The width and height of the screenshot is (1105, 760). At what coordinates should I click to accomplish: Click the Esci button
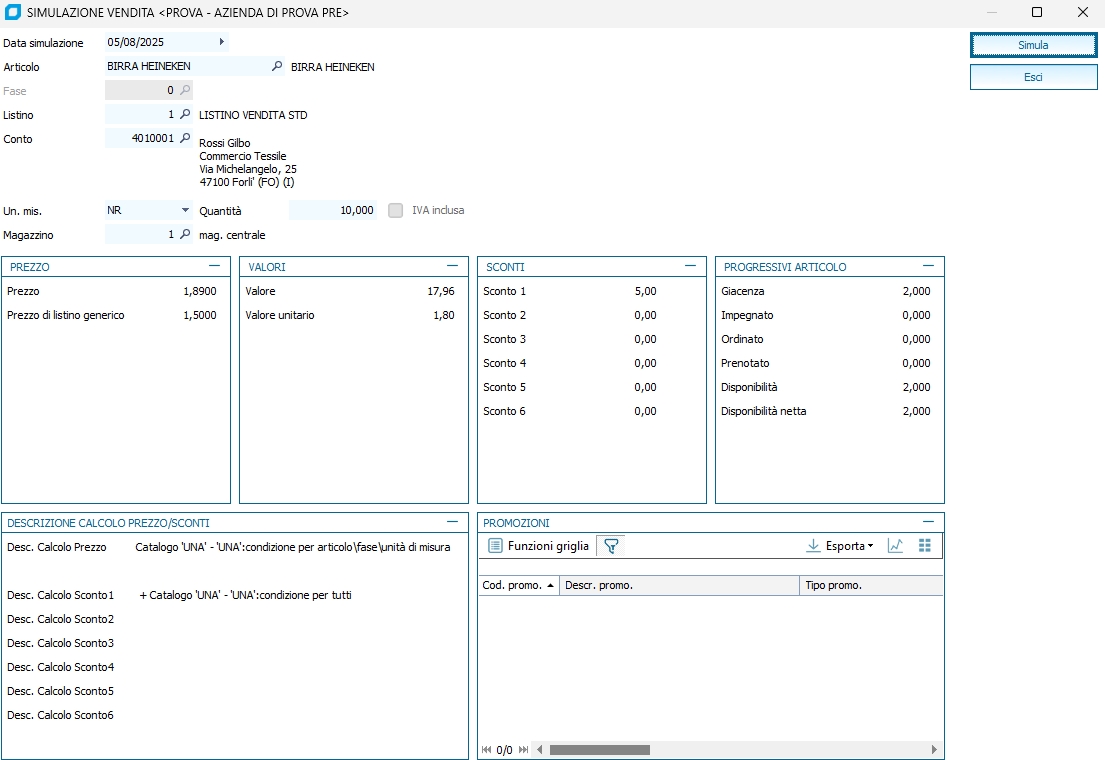[x=1033, y=77]
